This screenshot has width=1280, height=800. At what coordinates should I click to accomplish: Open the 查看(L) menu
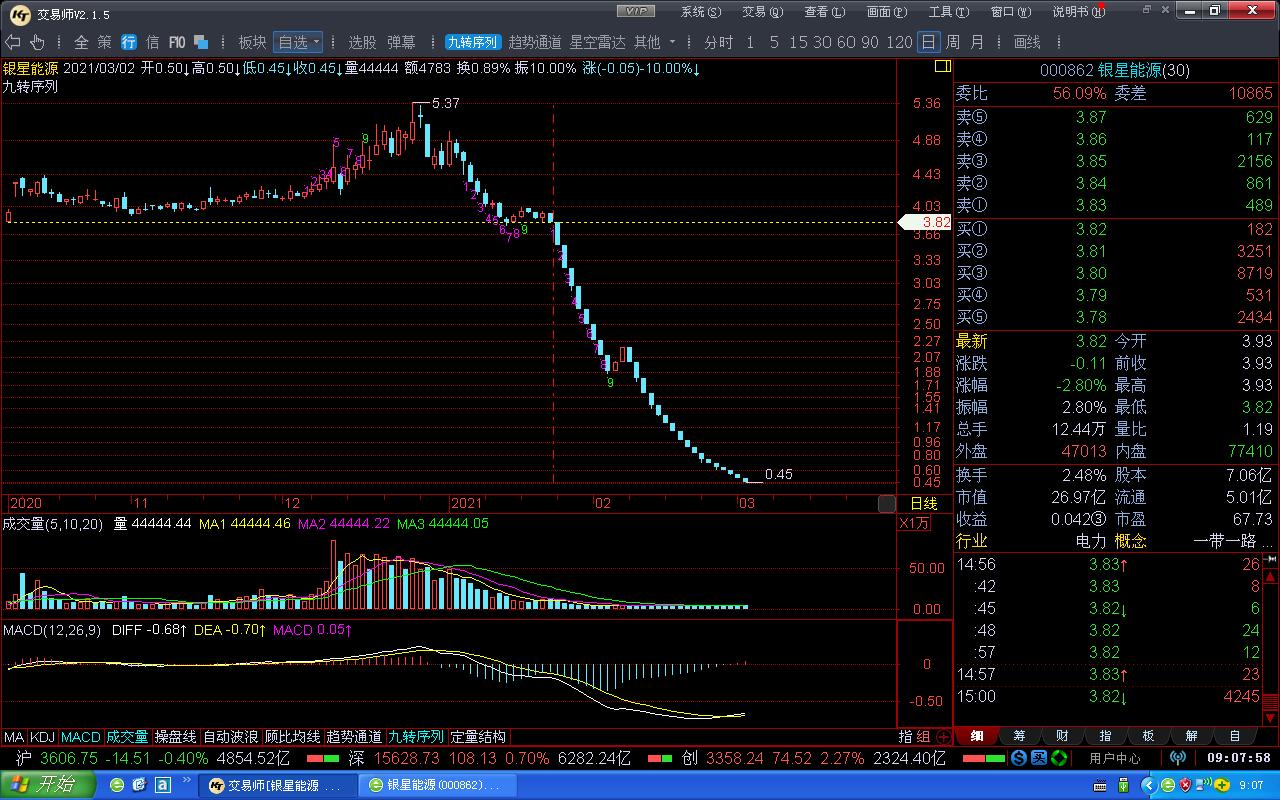(x=824, y=11)
